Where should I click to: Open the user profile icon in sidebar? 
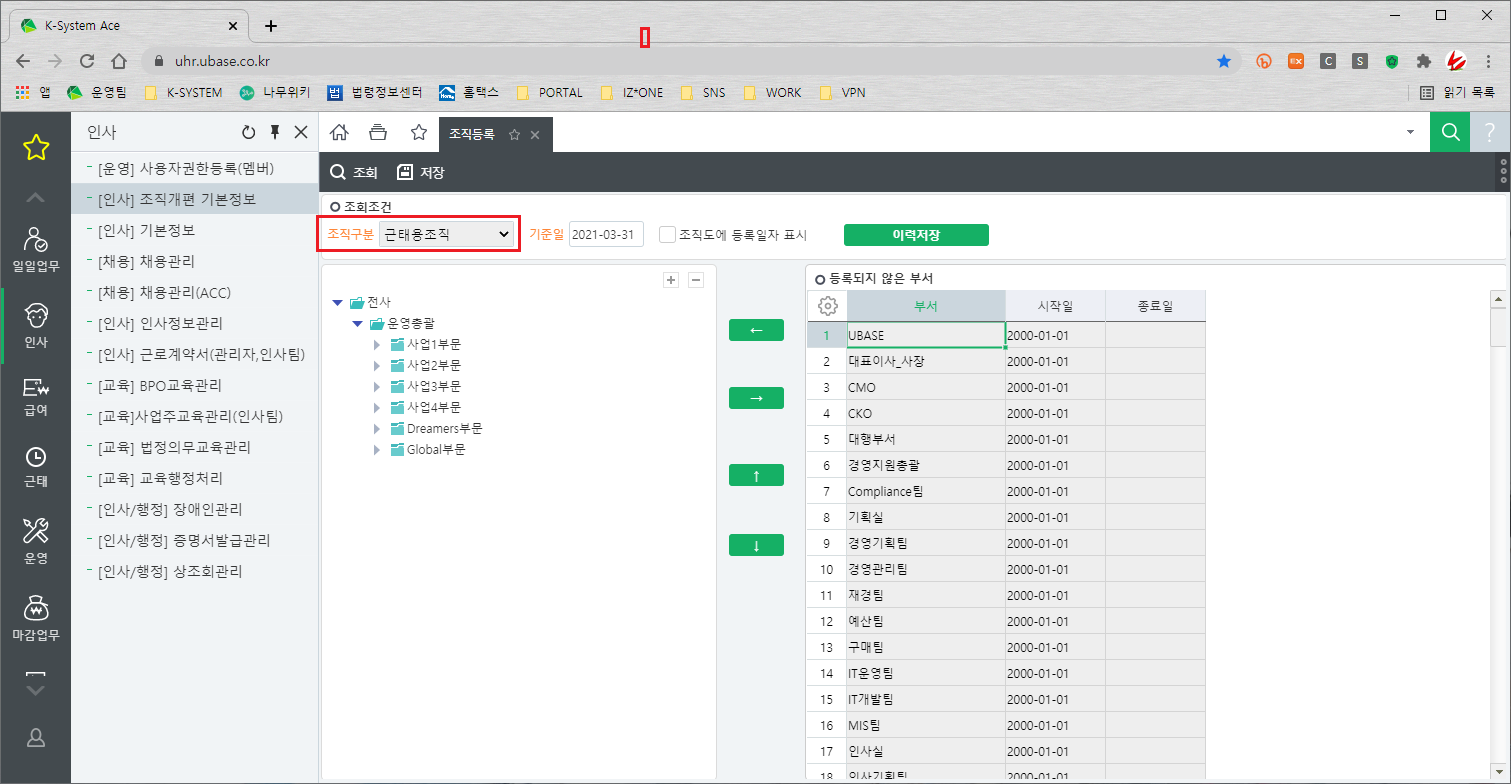pyautogui.click(x=36, y=738)
